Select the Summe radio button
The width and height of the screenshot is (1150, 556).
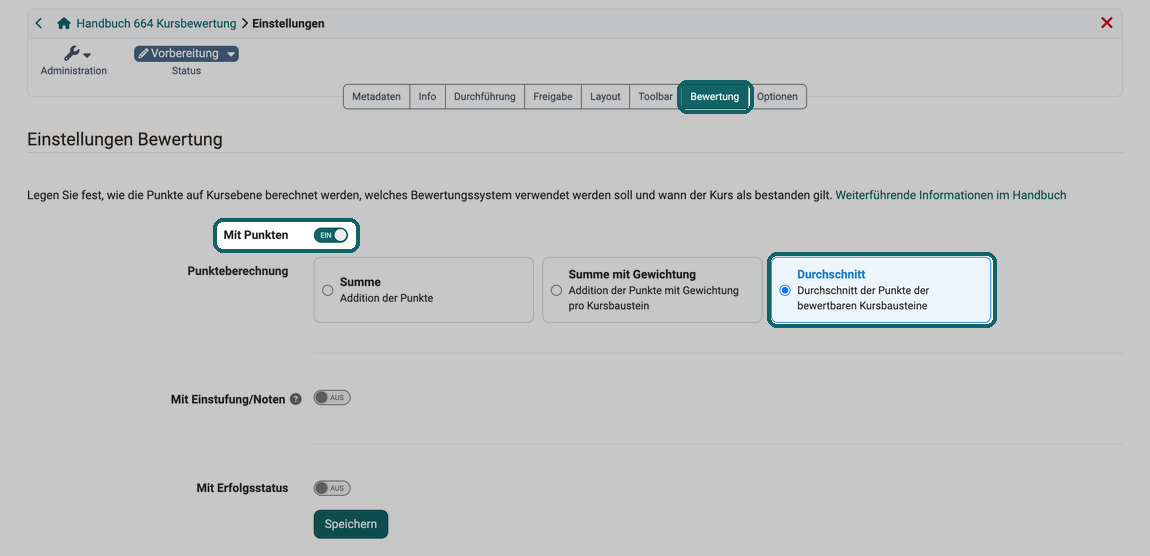328,290
